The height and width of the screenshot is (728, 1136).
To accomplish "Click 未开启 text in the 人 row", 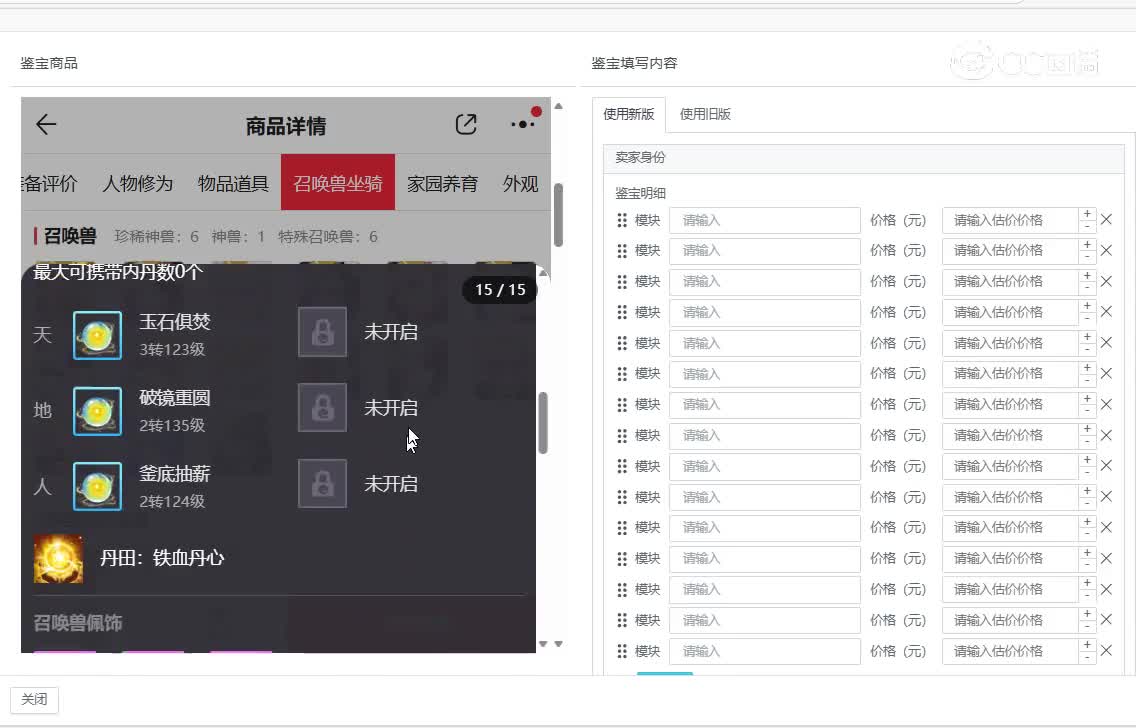I will point(391,483).
